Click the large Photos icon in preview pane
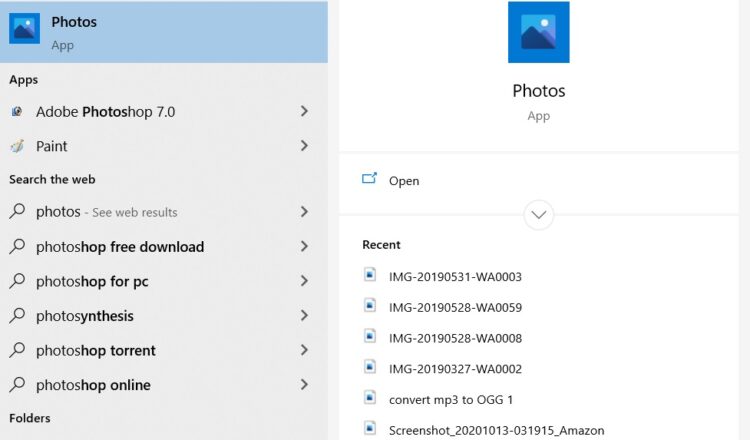The image size is (750, 440). pyautogui.click(x=539, y=32)
